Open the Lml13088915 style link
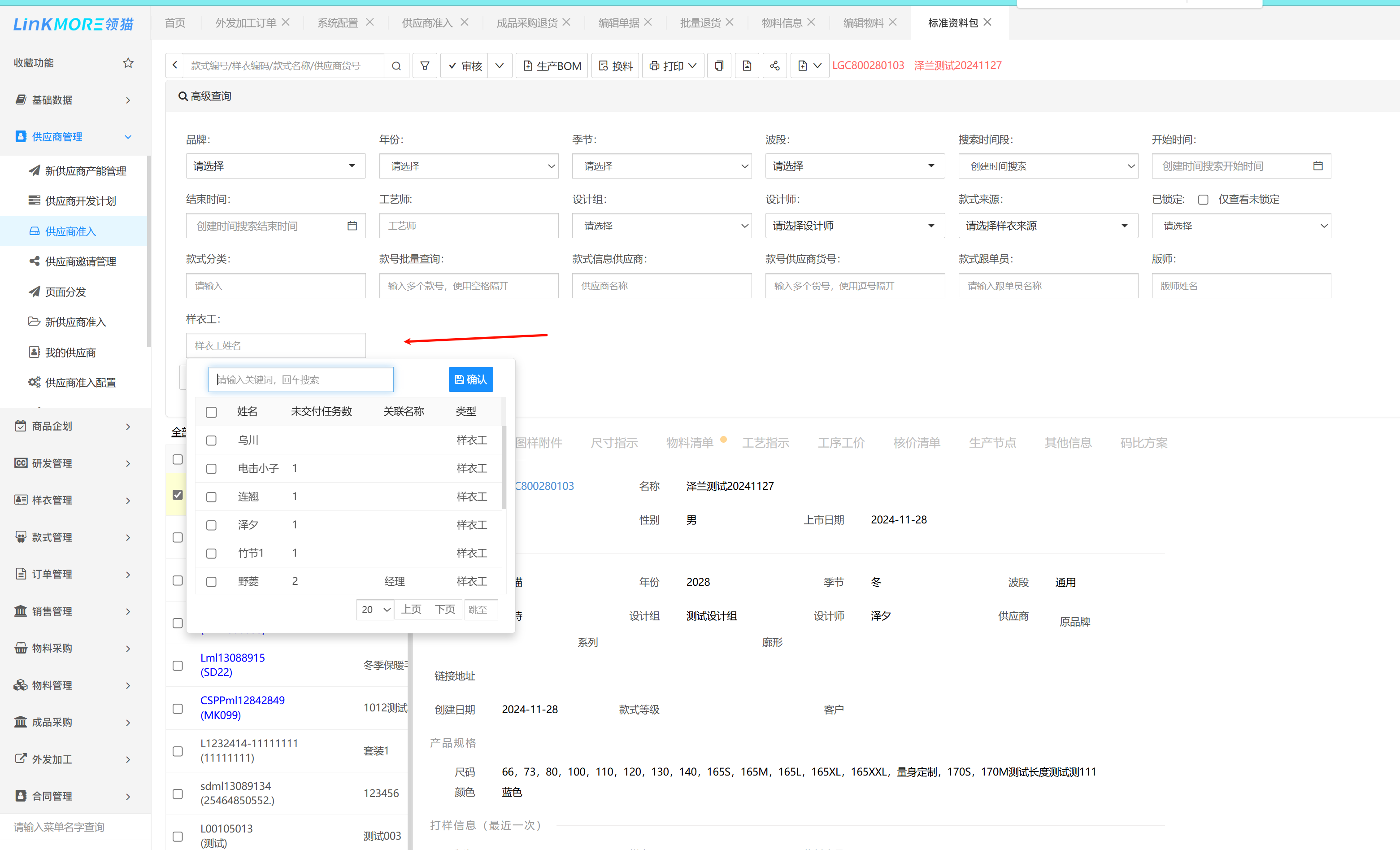This screenshot has height=850, width=1400. 232,658
